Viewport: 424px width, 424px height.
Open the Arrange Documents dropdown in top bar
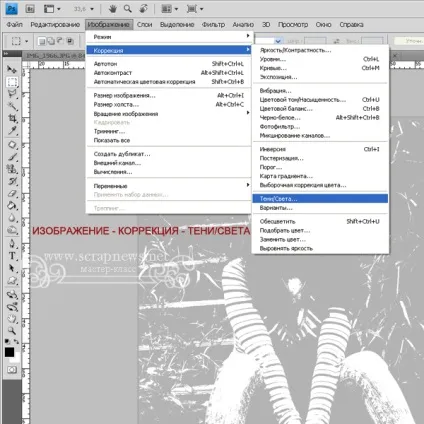tap(169, 9)
